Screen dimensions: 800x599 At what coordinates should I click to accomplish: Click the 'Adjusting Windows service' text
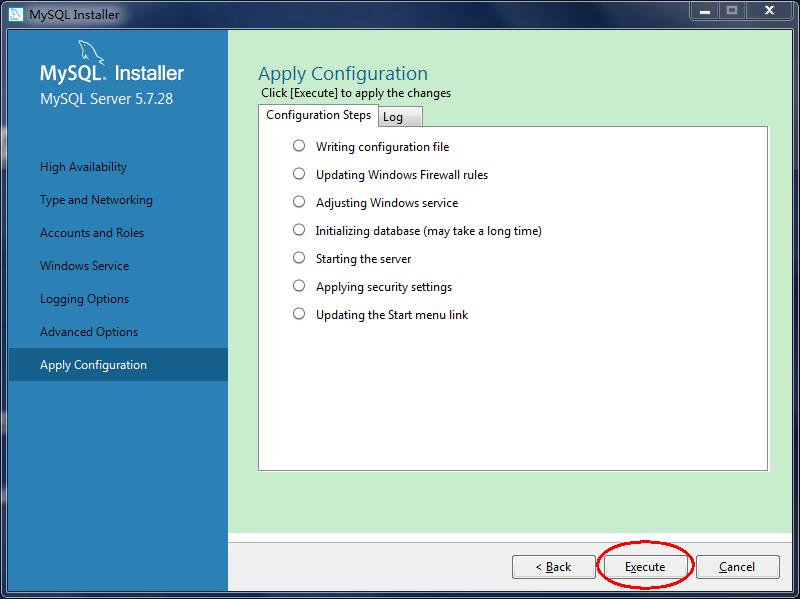tap(387, 203)
